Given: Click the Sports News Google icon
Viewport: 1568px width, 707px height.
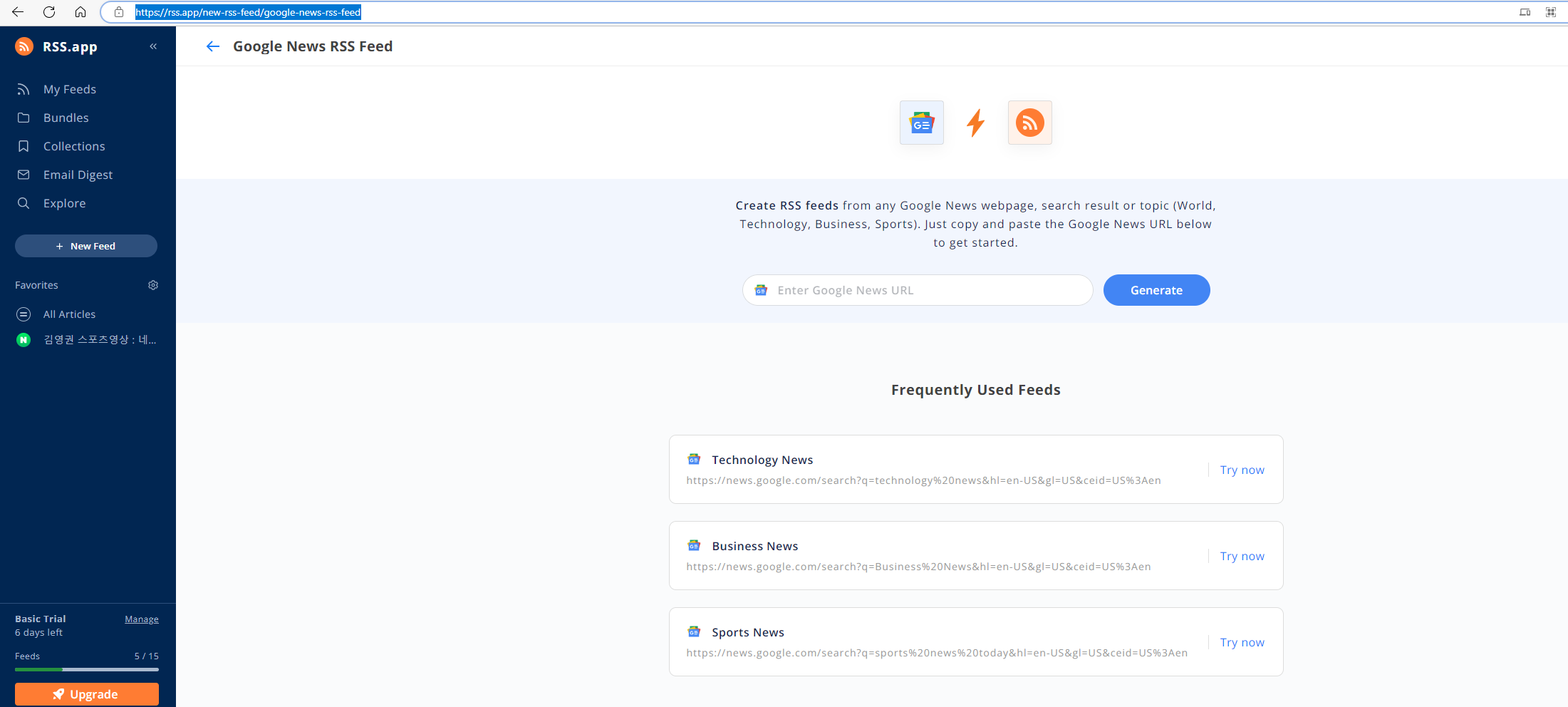Looking at the screenshot, I should (x=694, y=631).
